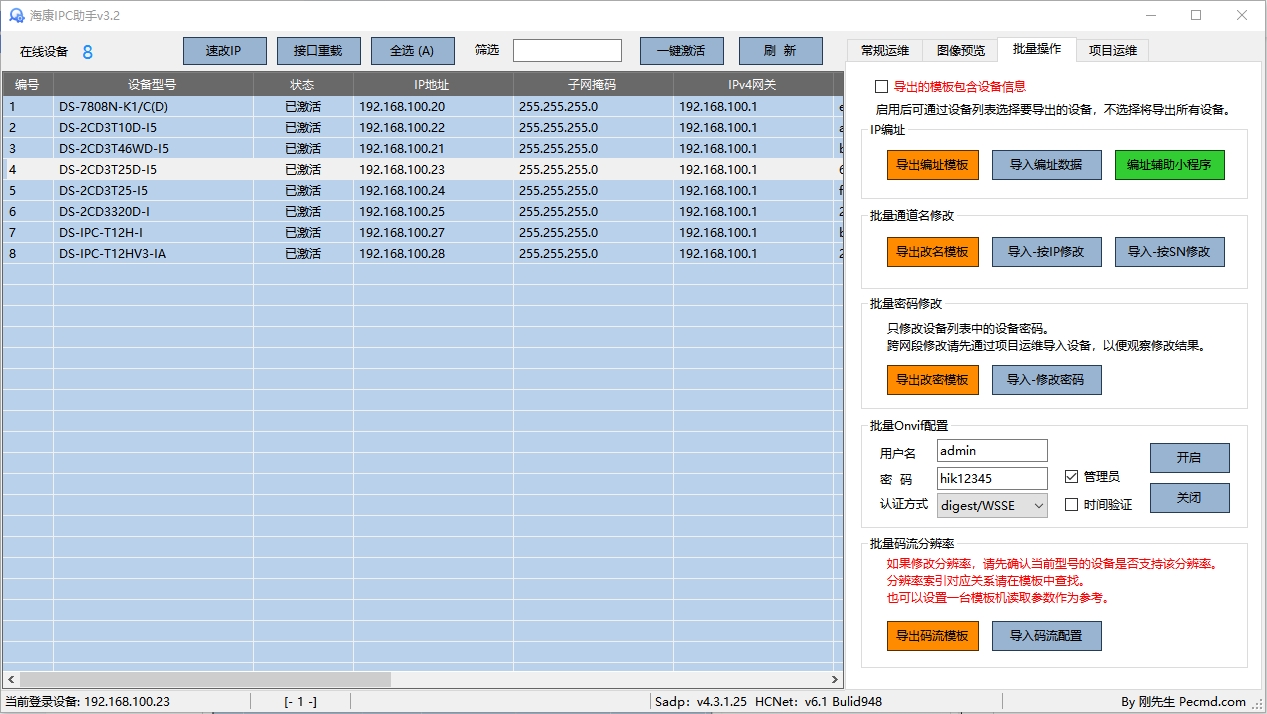Select device row DS-IPC-T12H-I
Viewport: 1267px width, 714px height.
coord(423,233)
